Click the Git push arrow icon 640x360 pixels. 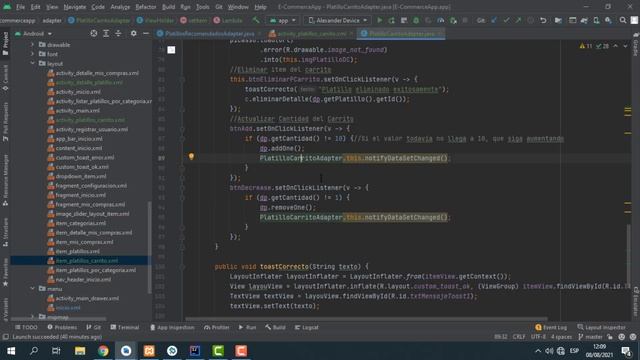pos(518,20)
